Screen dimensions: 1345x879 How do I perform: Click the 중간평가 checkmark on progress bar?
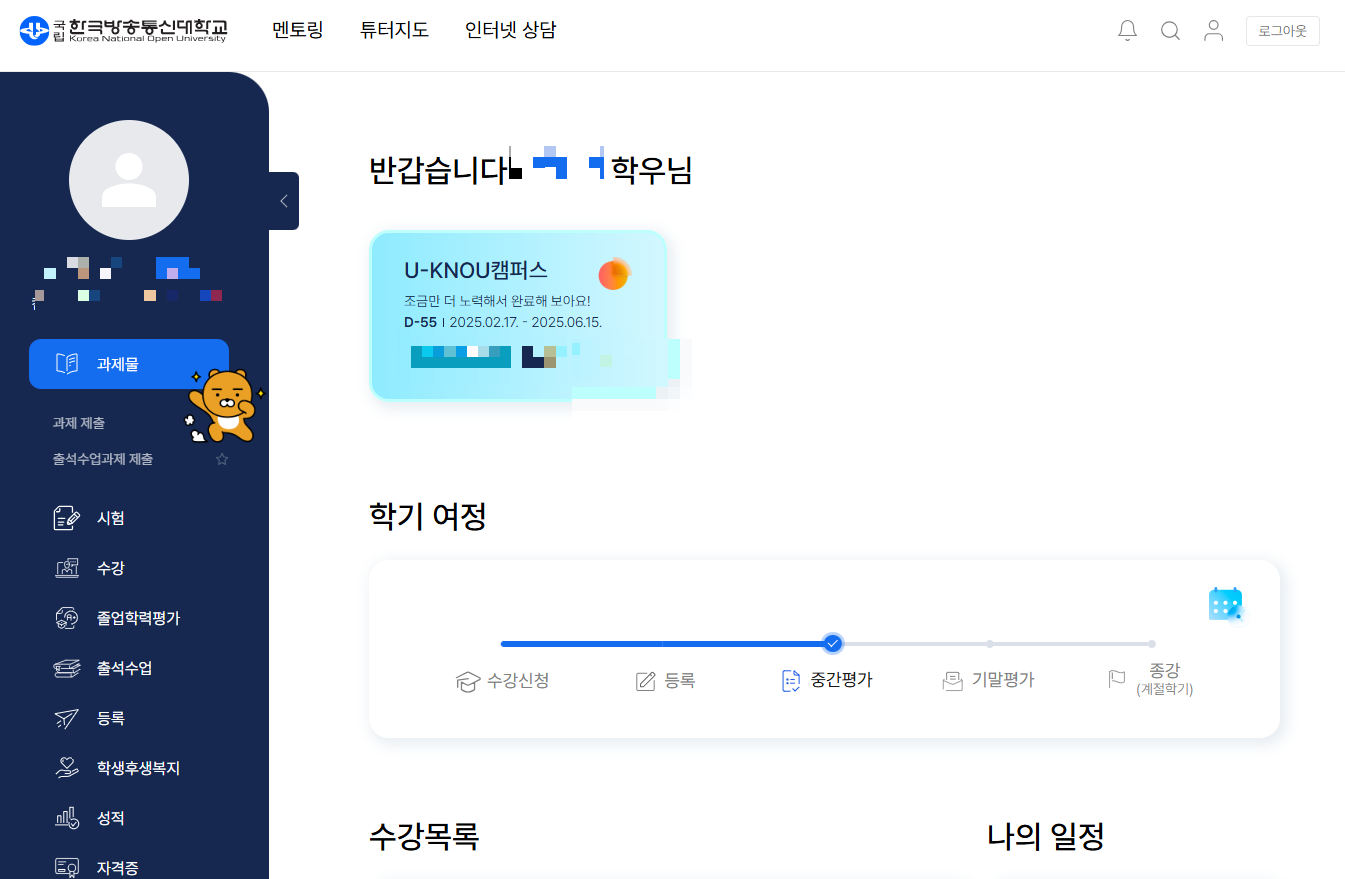(x=832, y=643)
